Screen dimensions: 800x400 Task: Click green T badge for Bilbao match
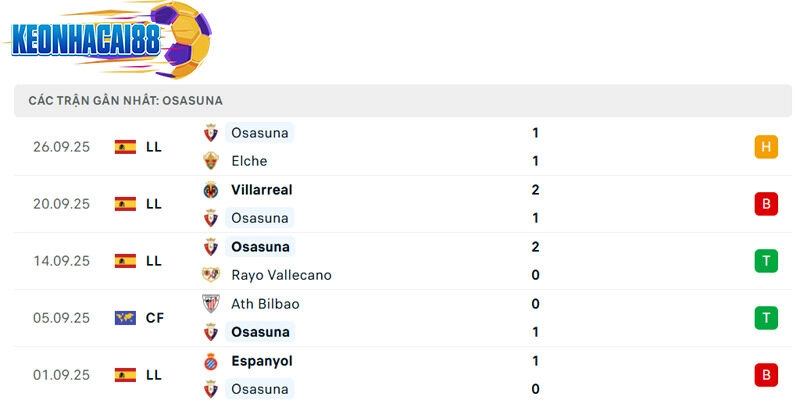click(x=766, y=318)
